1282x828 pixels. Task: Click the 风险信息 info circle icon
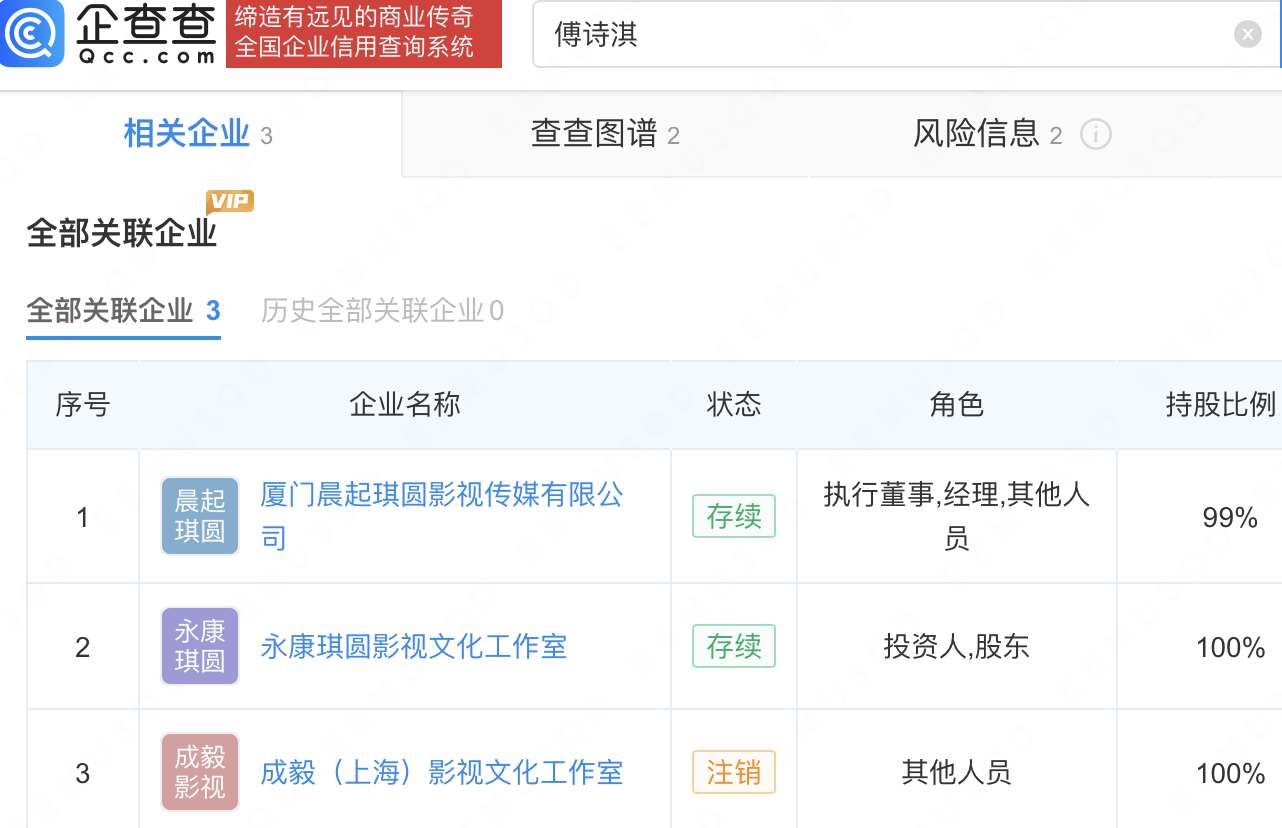coord(1096,134)
